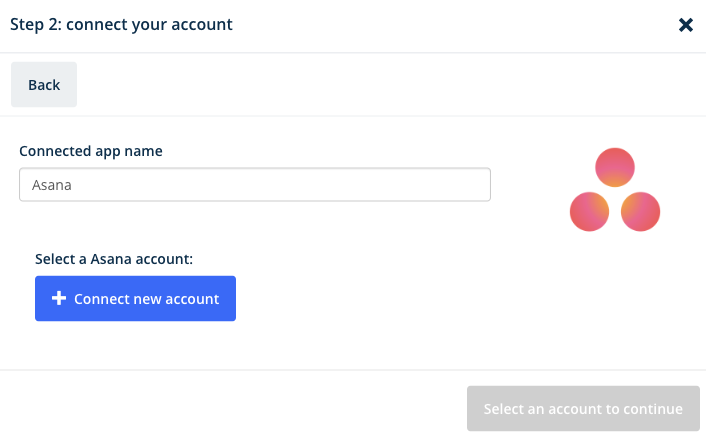Click the plus icon on Connect button
Image resolution: width=706 pixels, height=441 pixels.
coord(59,298)
